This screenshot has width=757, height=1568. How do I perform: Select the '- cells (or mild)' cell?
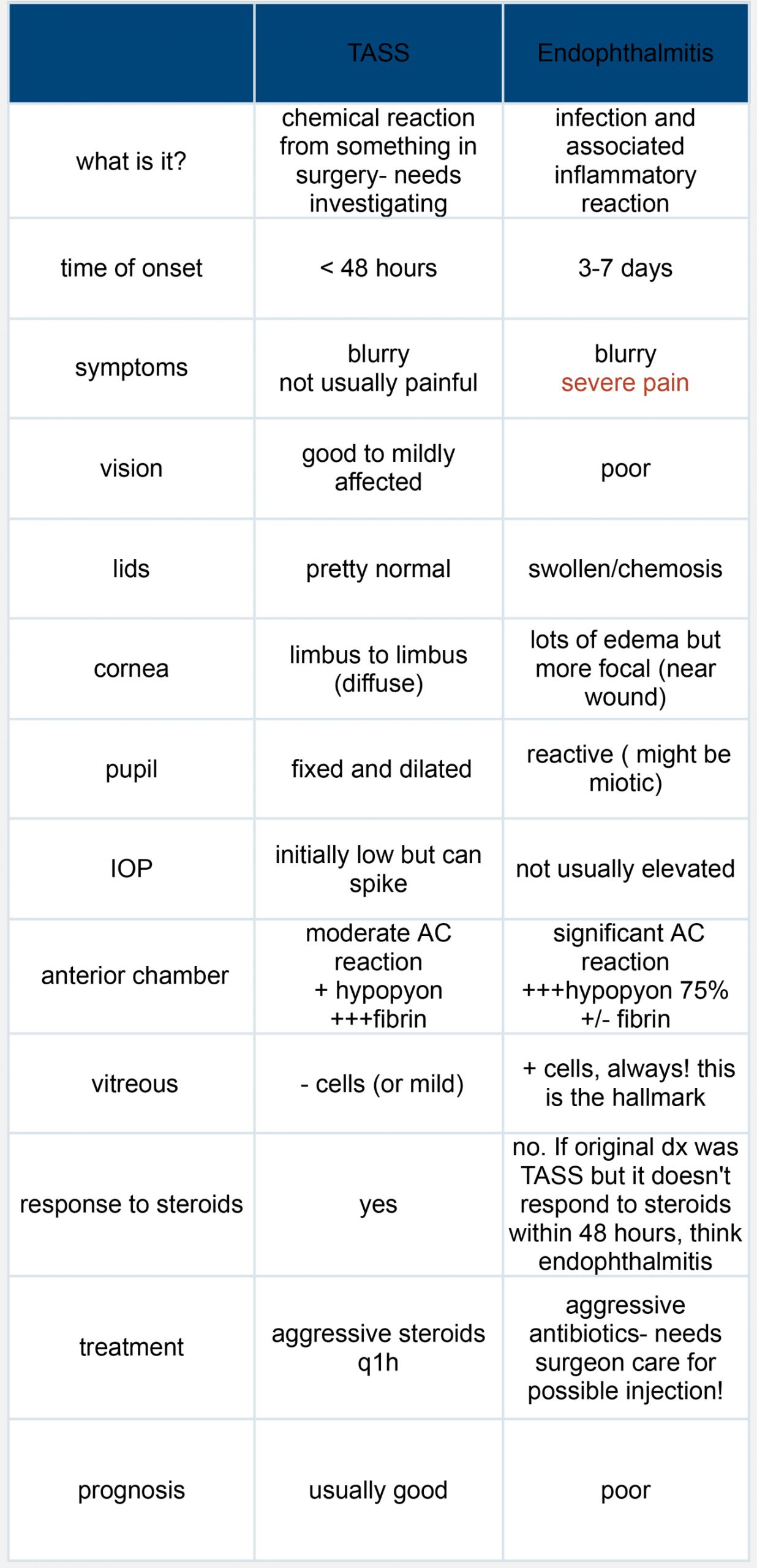point(382,1084)
